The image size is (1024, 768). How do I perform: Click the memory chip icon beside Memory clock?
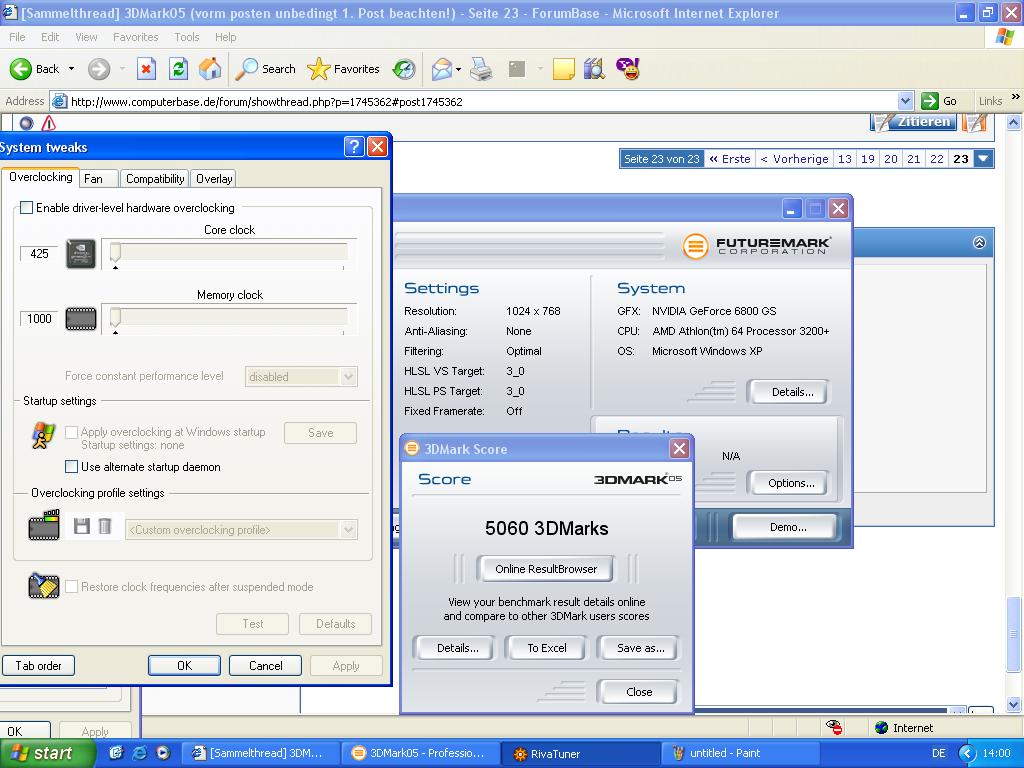tap(81, 319)
